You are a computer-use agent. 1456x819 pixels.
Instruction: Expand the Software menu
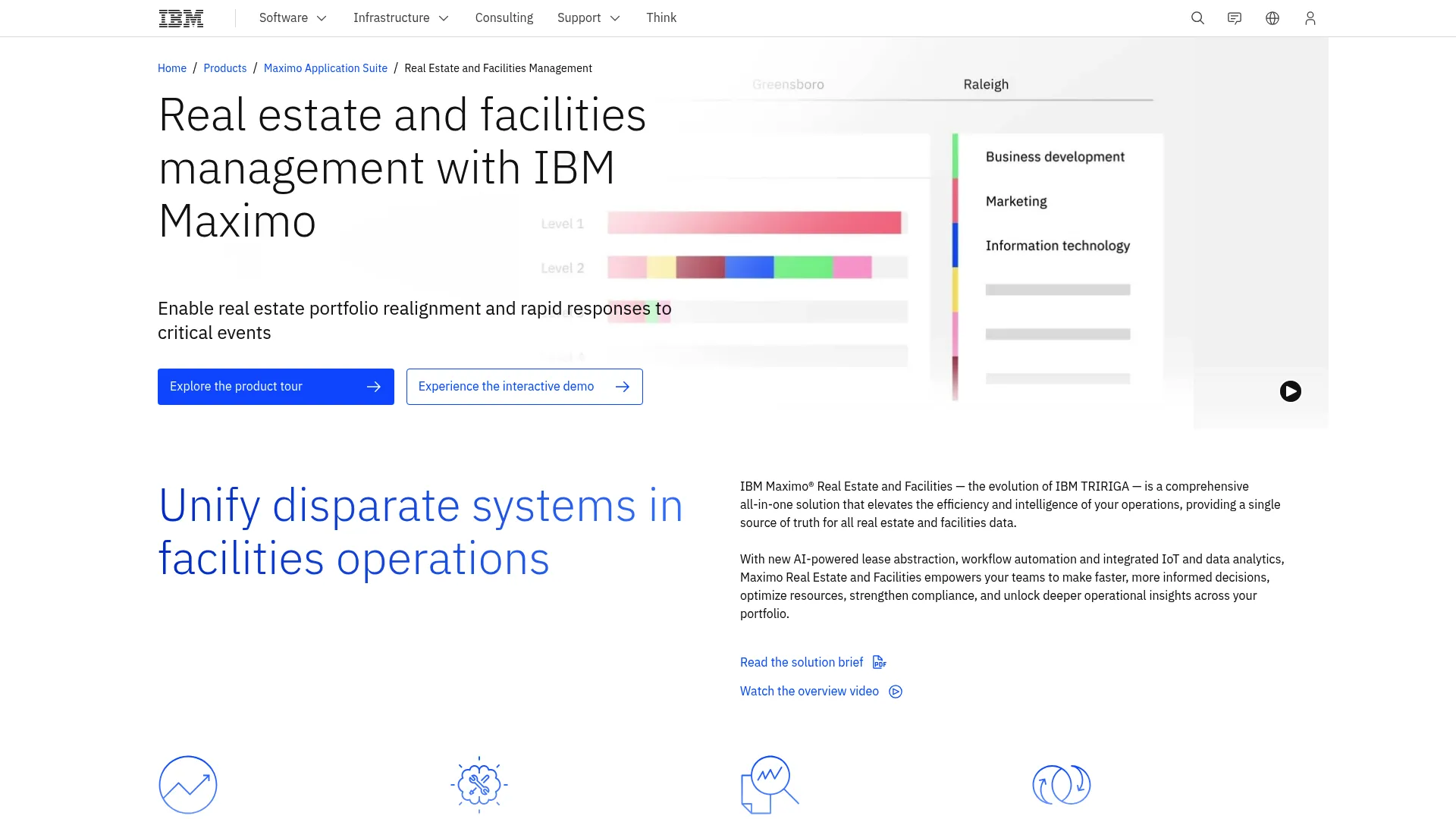[x=293, y=18]
